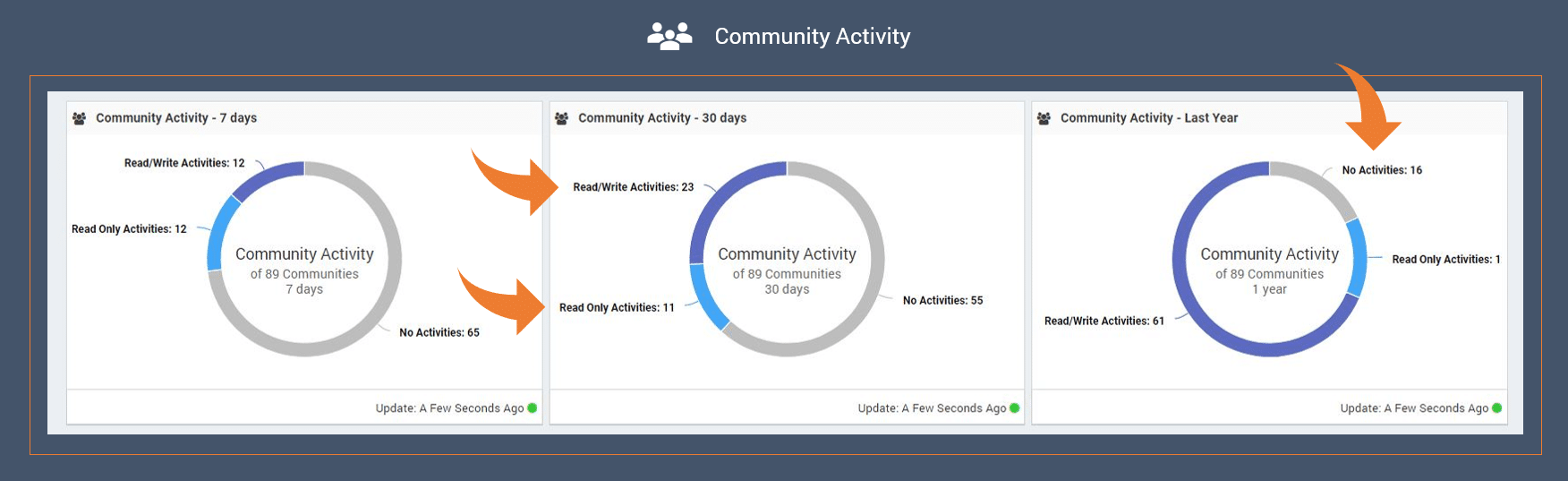This screenshot has height=481, width=1568.
Task: Select the No Activities: 65 label
Action: click(x=439, y=332)
